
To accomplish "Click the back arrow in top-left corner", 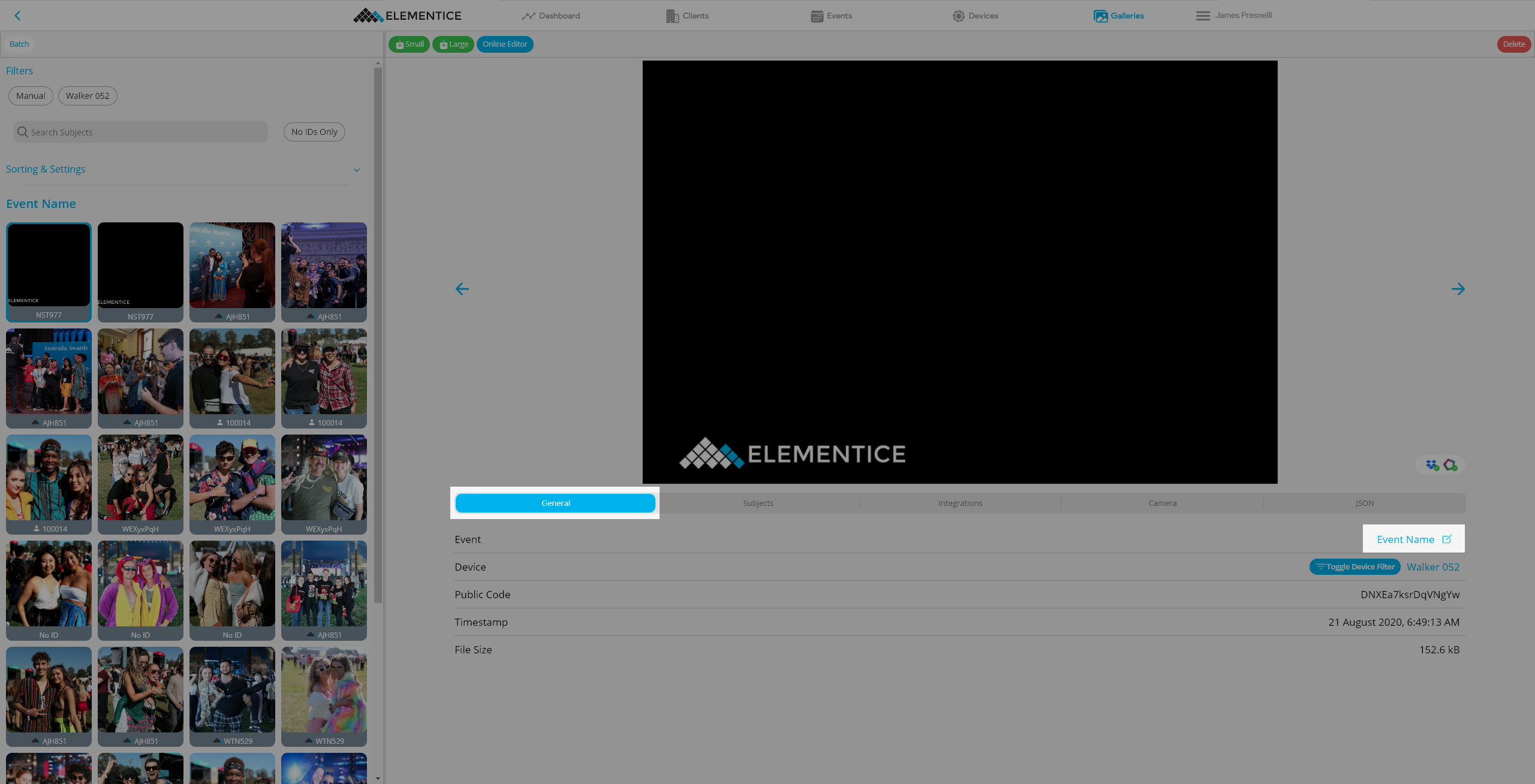I will [x=17, y=16].
